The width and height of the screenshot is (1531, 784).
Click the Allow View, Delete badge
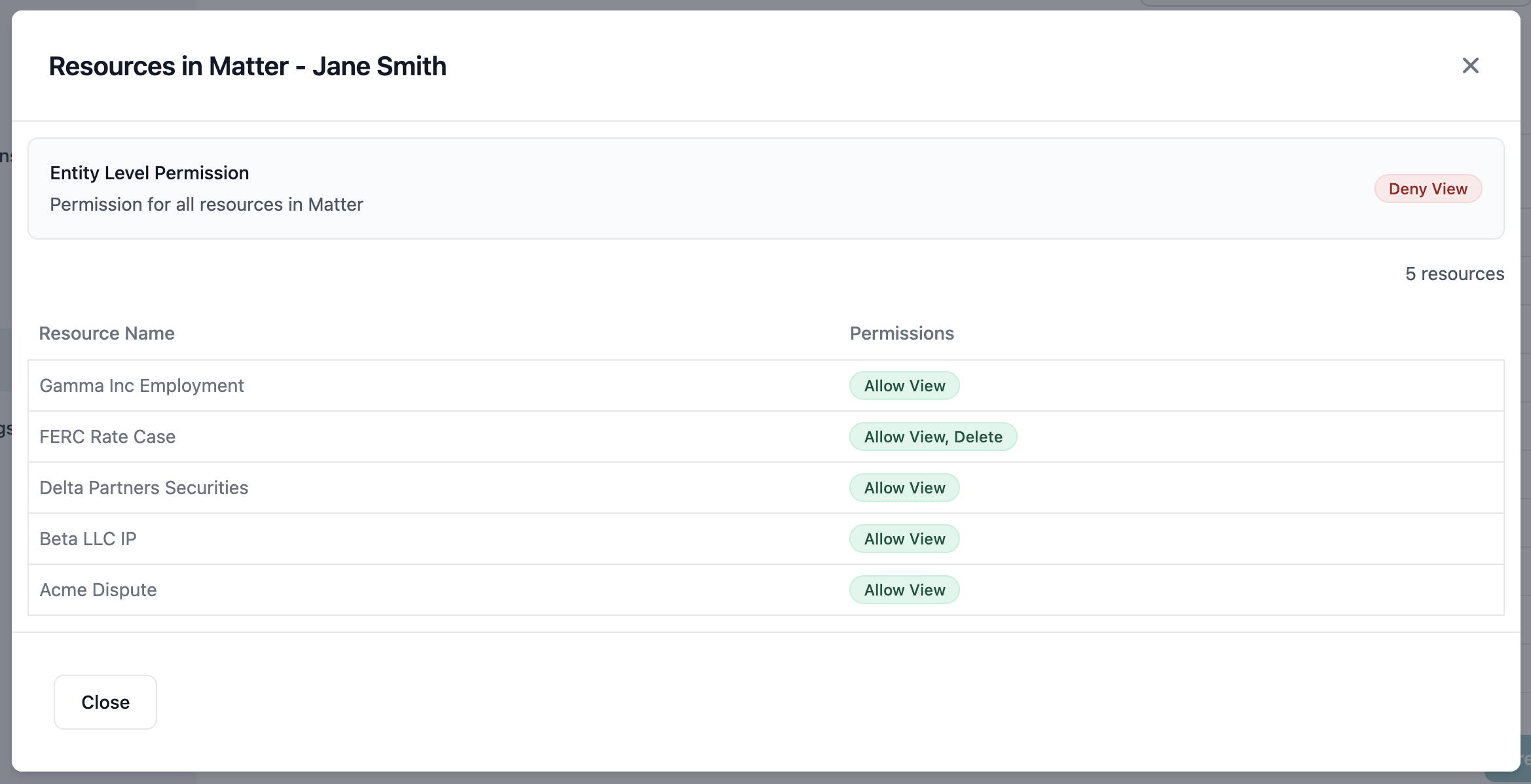[933, 437]
